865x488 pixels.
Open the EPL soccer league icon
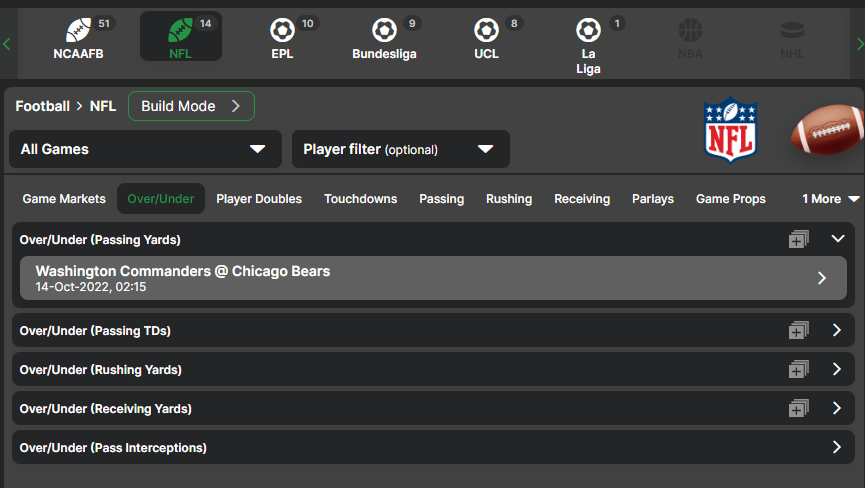tap(282, 30)
